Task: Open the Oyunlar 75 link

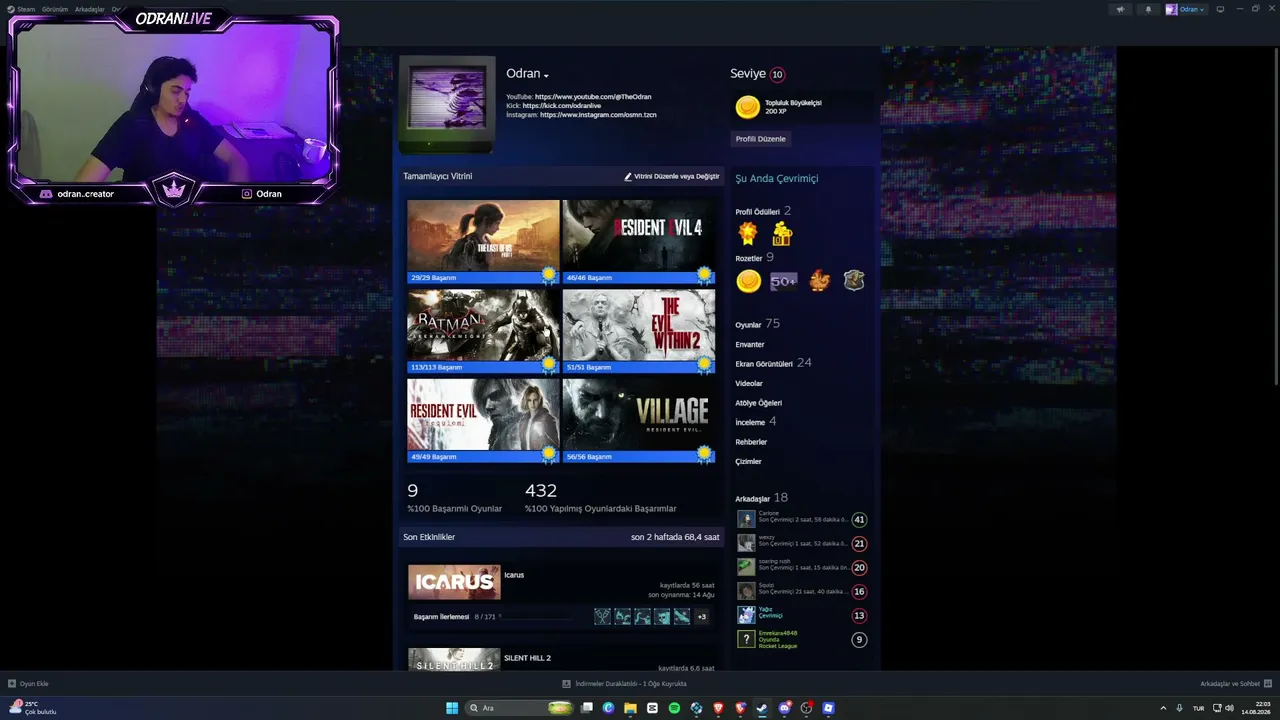Action: click(757, 325)
